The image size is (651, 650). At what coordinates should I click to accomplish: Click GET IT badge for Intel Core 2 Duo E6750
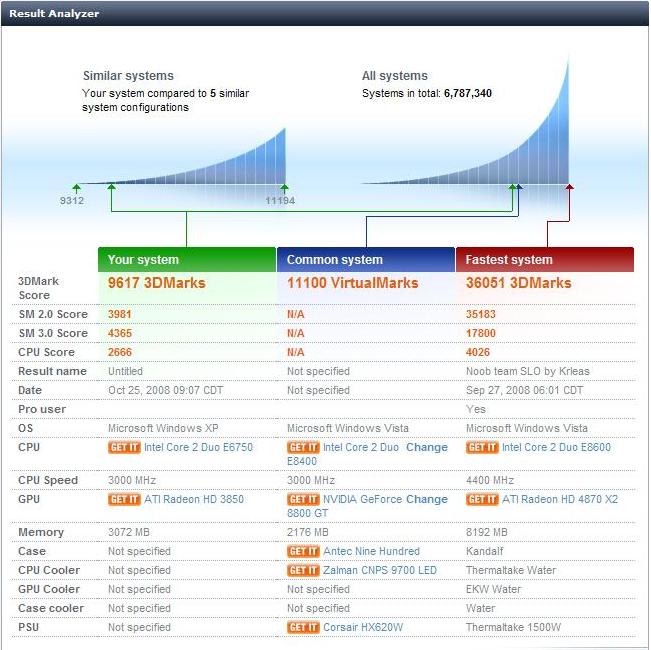[124, 447]
